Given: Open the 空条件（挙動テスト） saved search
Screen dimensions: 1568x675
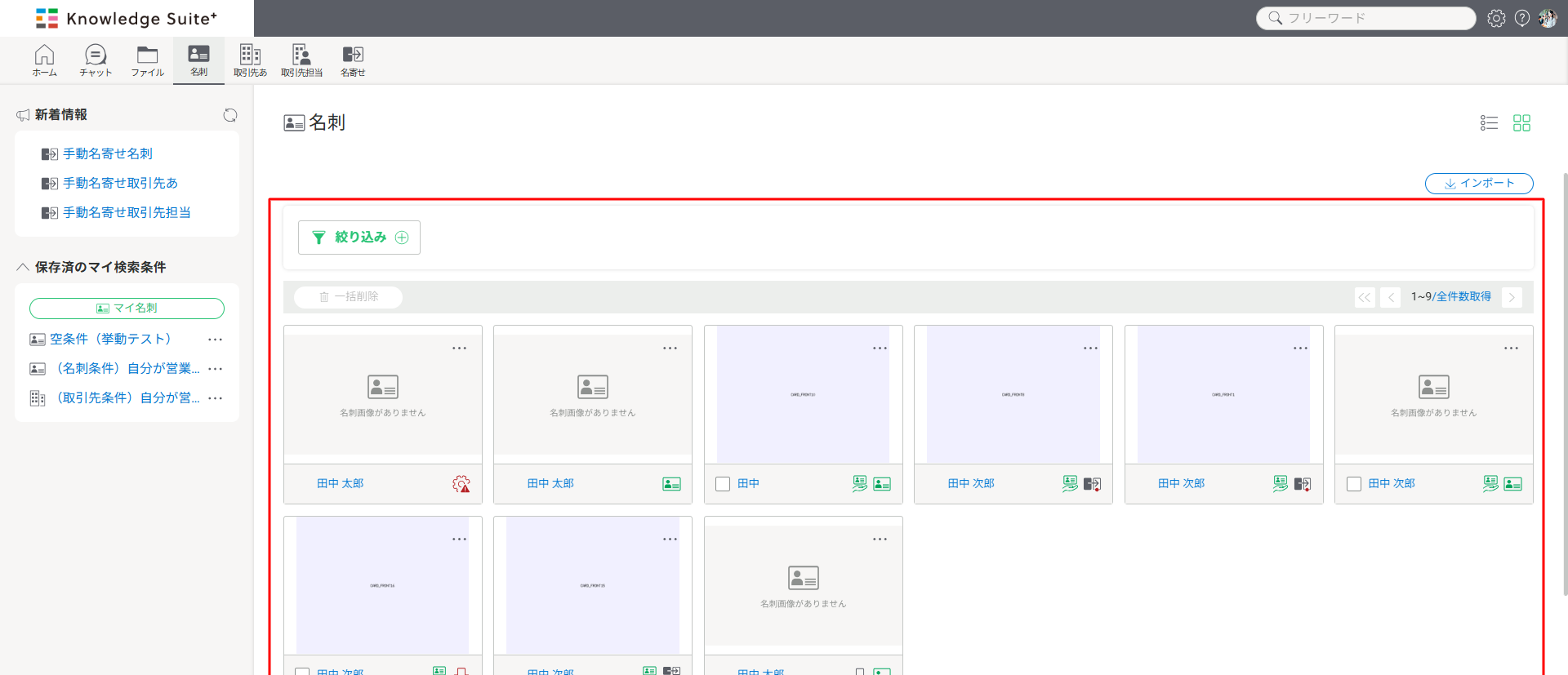Looking at the screenshot, I should pos(110,340).
